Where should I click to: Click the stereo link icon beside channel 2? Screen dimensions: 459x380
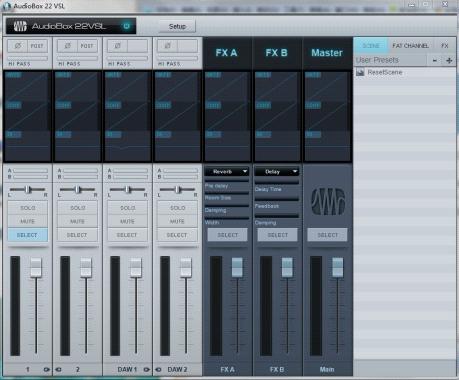click(x=58, y=369)
